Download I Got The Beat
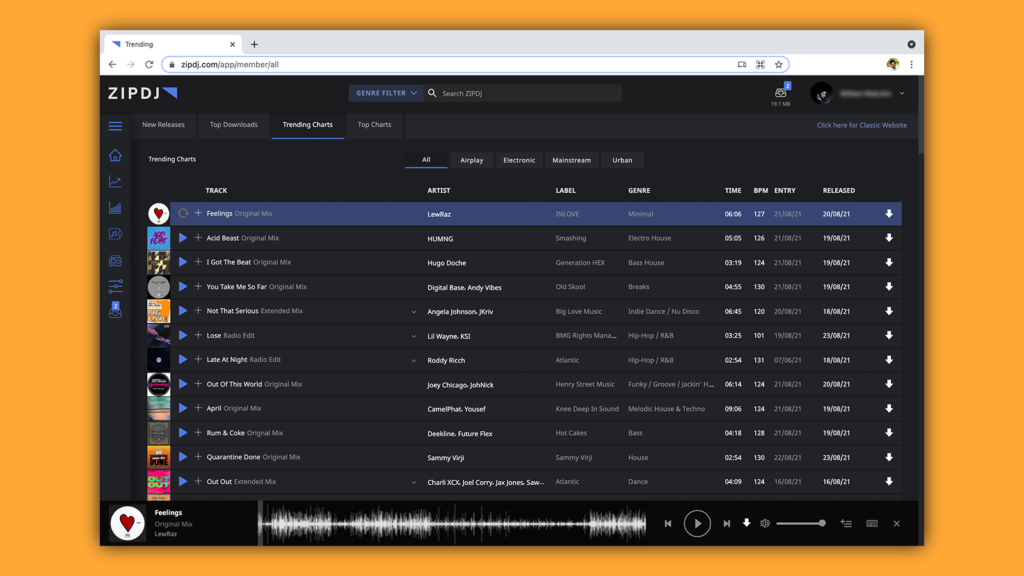1024x576 pixels. coord(889,263)
